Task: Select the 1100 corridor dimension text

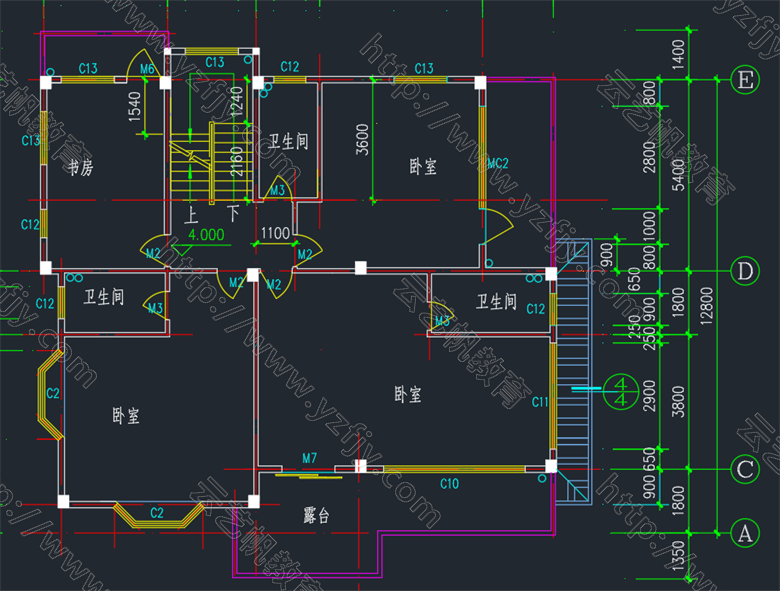Action: (x=275, y=233)
